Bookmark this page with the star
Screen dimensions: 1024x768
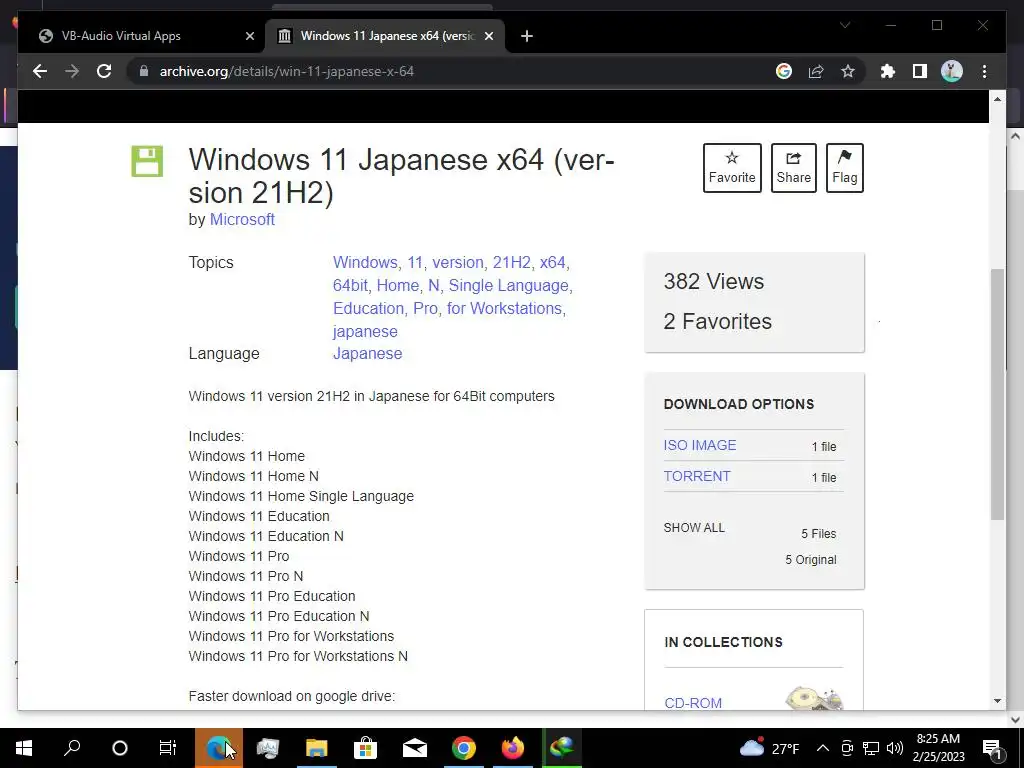848,71
